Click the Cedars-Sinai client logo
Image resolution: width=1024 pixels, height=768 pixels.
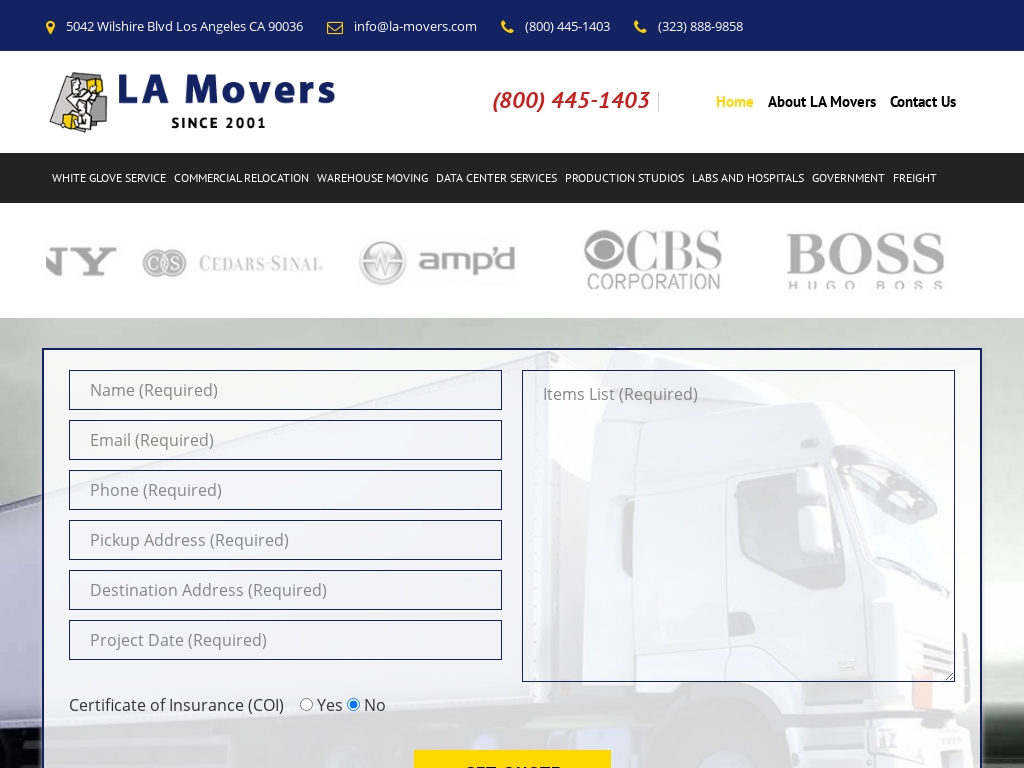232,262
